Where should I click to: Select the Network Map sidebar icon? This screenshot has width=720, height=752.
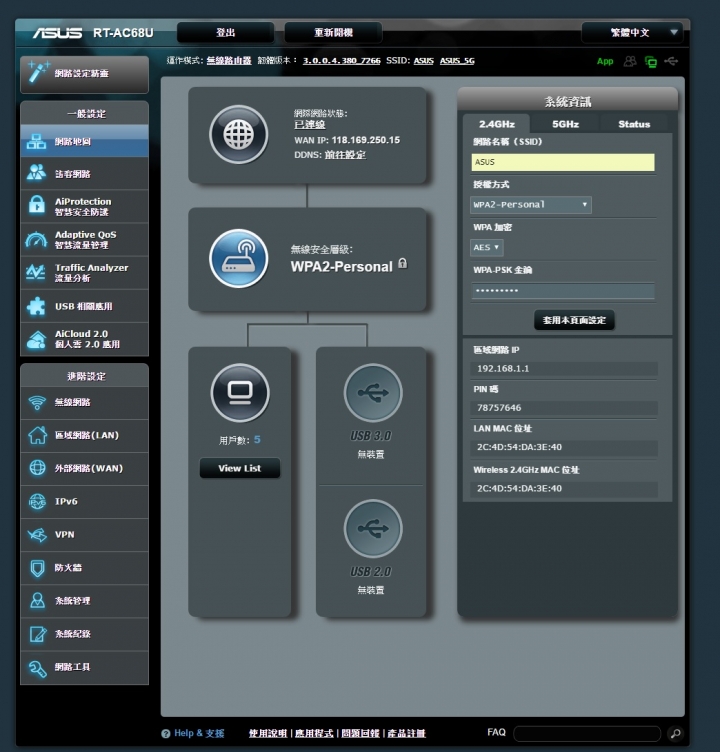pos(36,141)
